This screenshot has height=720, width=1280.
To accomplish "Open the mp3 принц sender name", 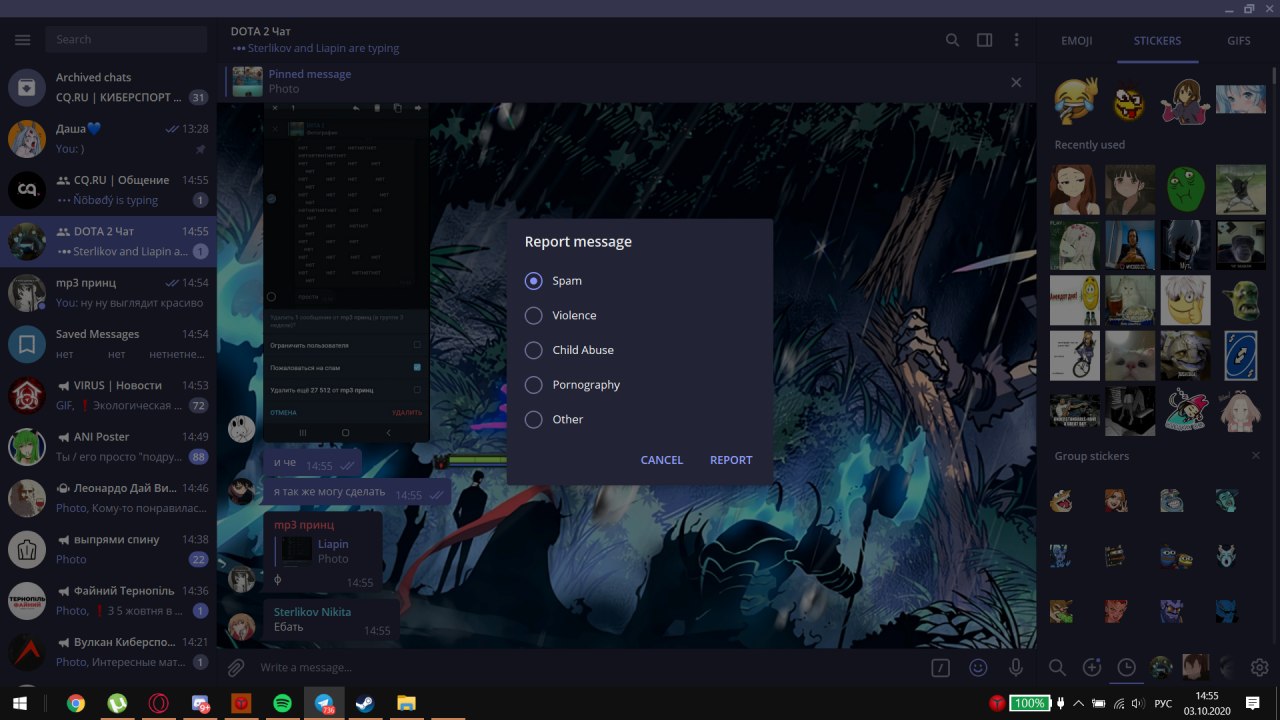I will tap(304, 525).
